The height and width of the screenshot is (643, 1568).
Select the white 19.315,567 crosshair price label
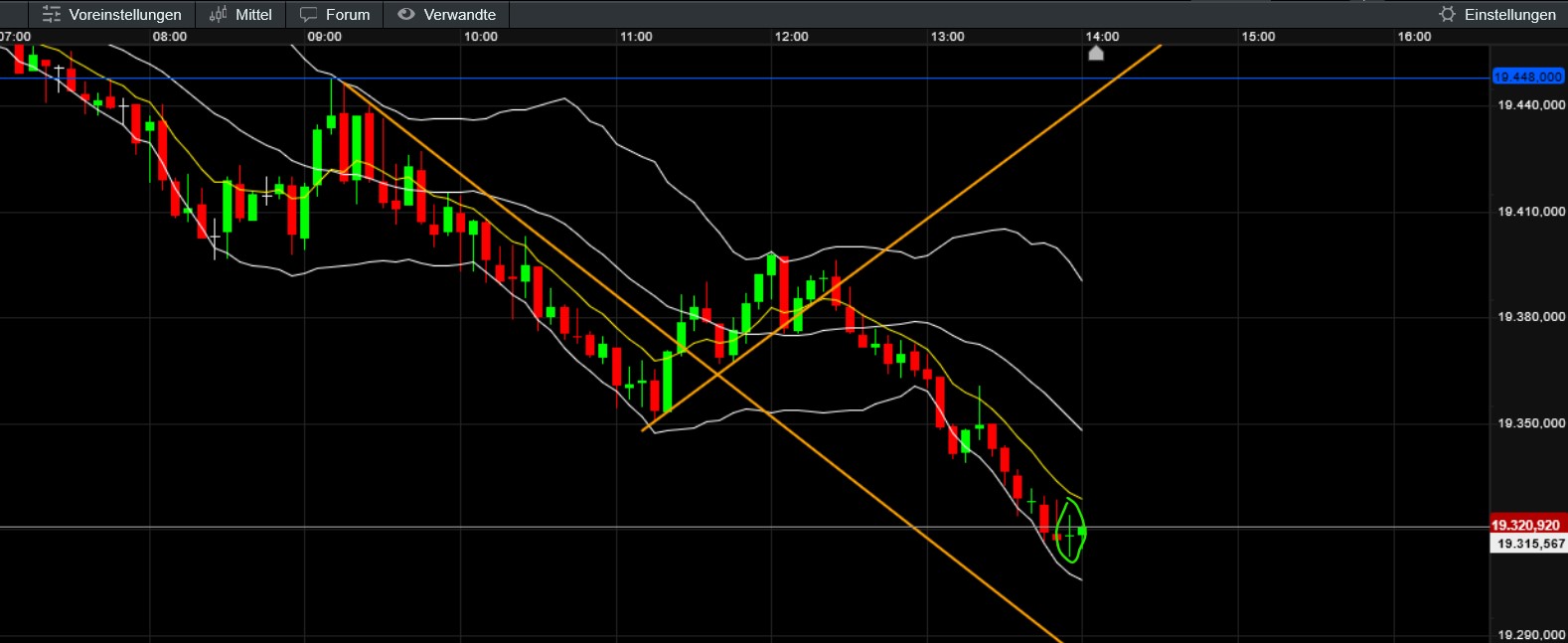[x=1528, y=544]
